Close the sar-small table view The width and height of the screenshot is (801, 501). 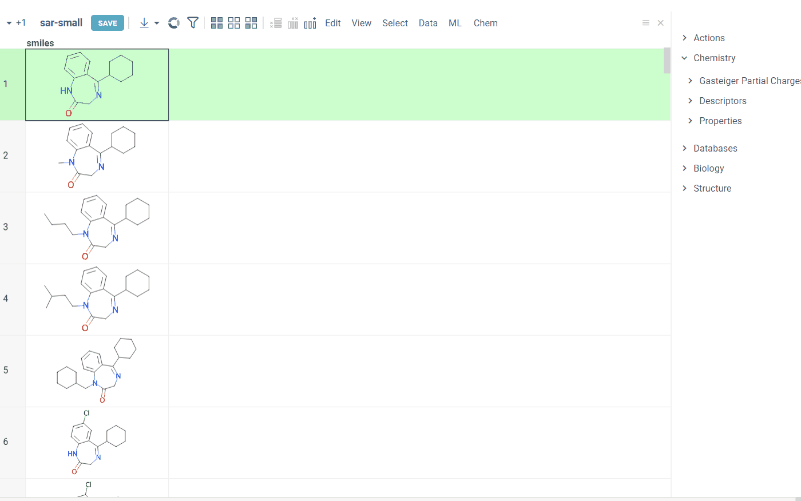pos(661,23)
